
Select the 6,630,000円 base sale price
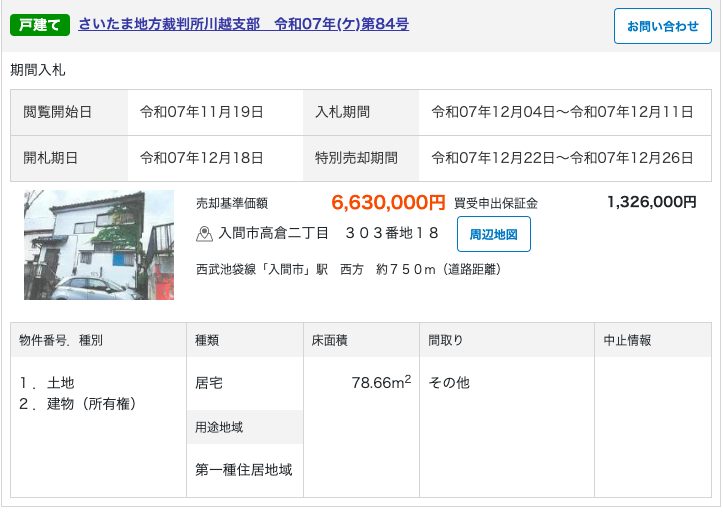(388, 203)
